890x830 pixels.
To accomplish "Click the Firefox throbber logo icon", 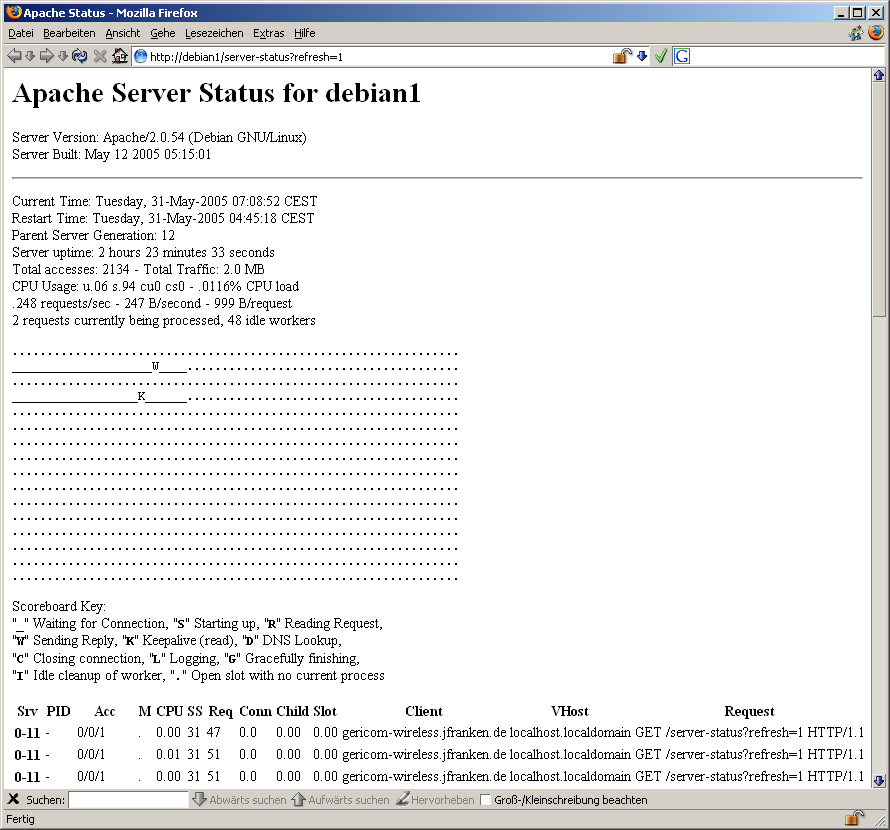I will coord(876,33).
